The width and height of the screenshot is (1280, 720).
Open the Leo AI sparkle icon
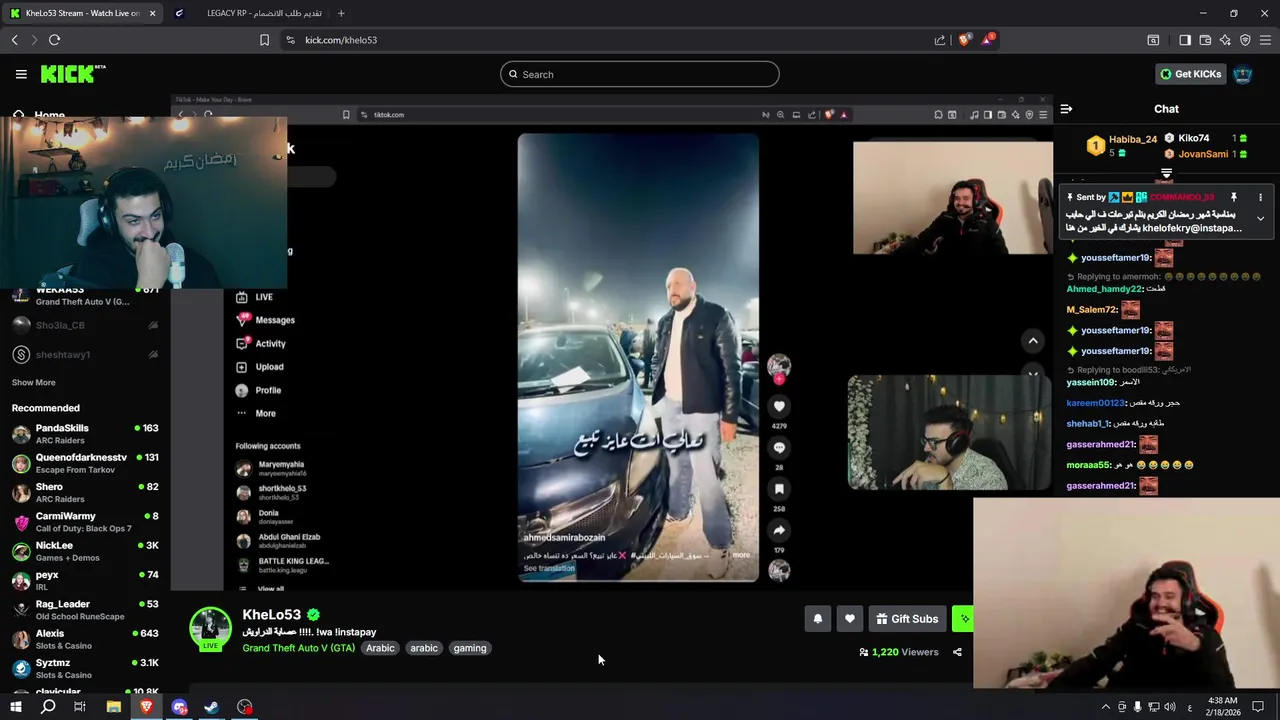pyautogui.click(x=1225, y=40)
